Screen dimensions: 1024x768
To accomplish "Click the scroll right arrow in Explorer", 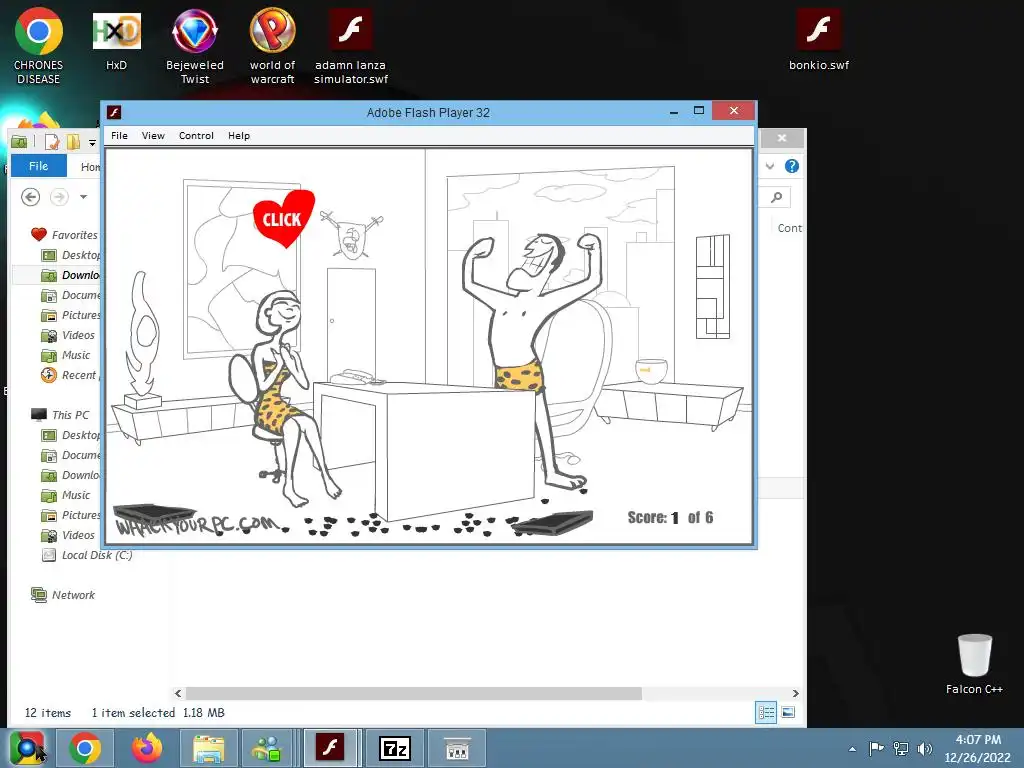I will 795,693.
